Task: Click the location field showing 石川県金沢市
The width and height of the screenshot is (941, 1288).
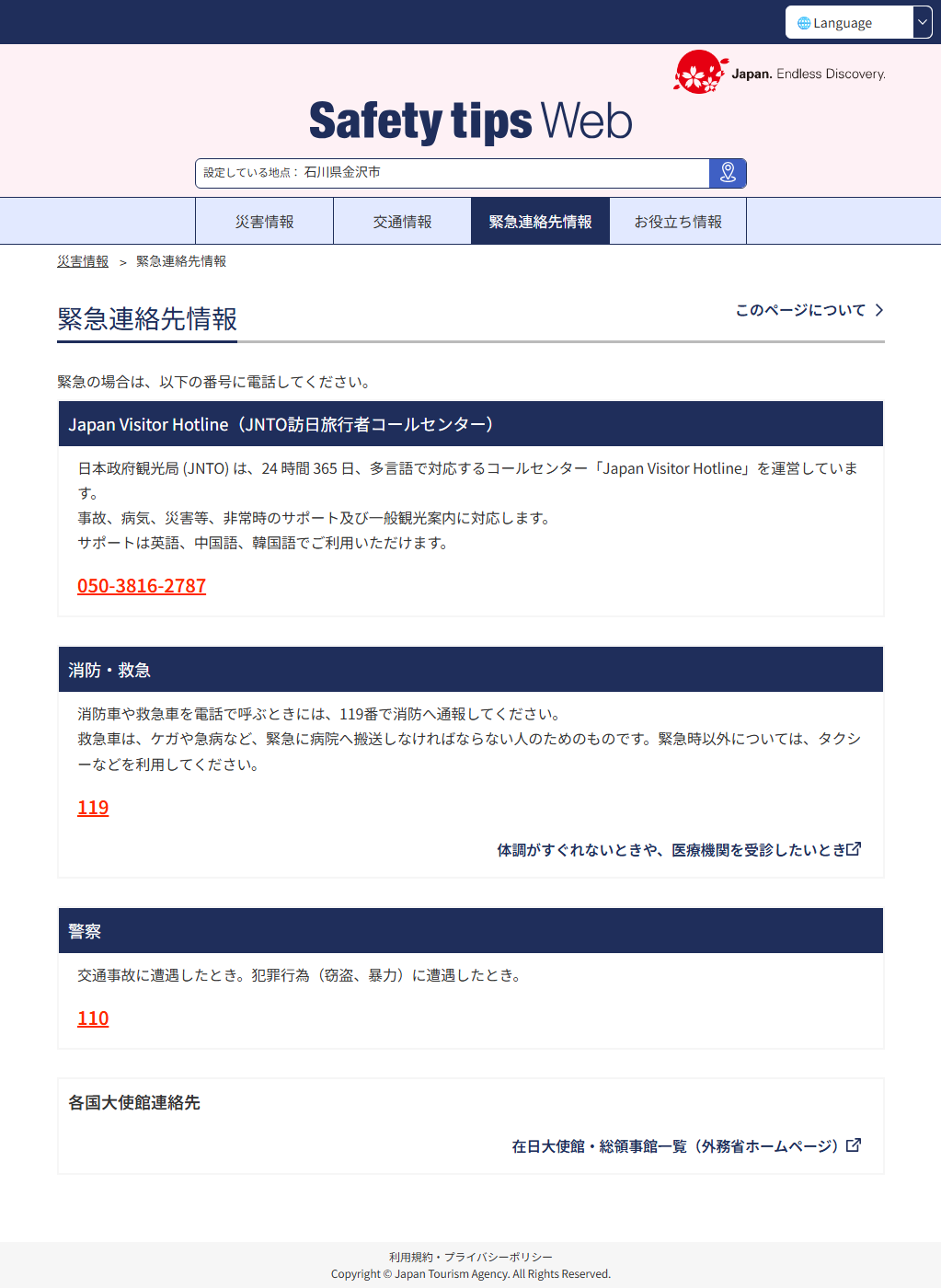Action: 452,173
